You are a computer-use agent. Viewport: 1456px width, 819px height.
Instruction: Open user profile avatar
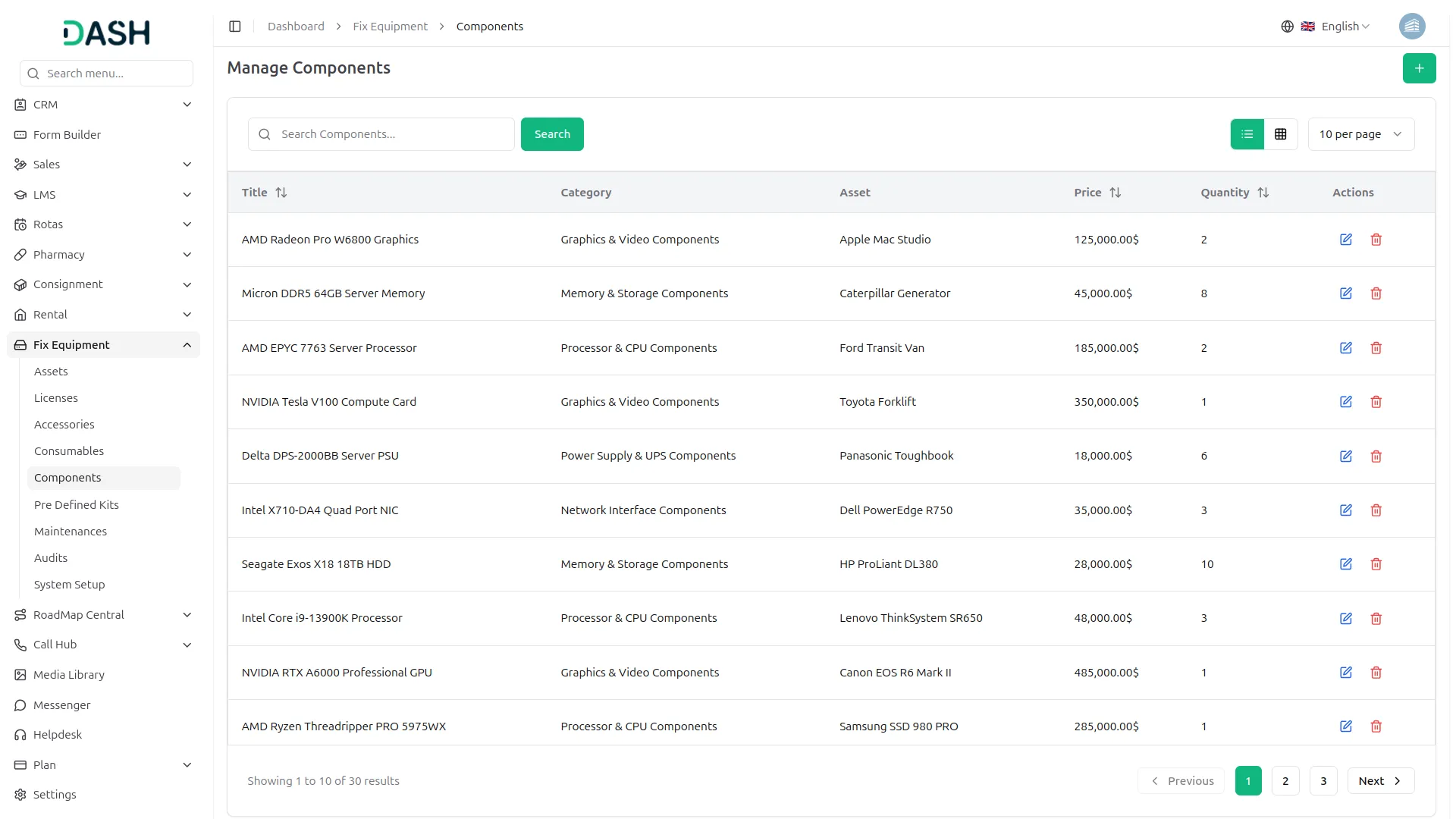click(1411, 27)
